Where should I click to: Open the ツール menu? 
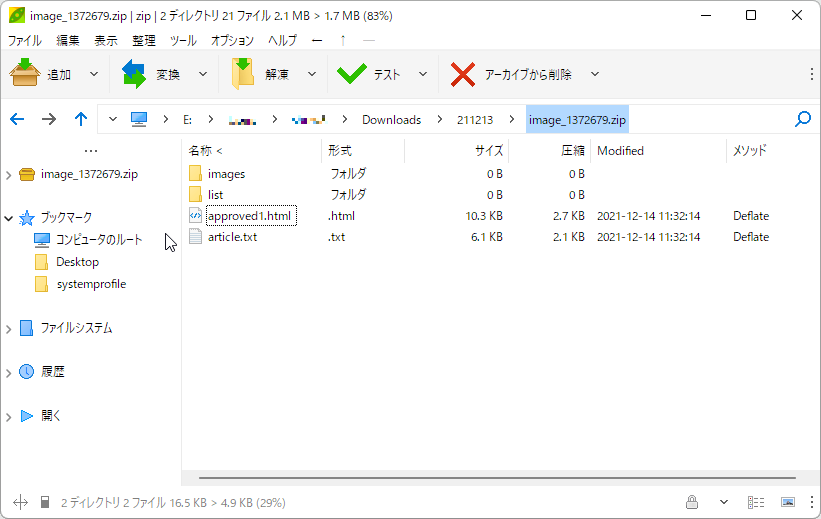[183, 40]
